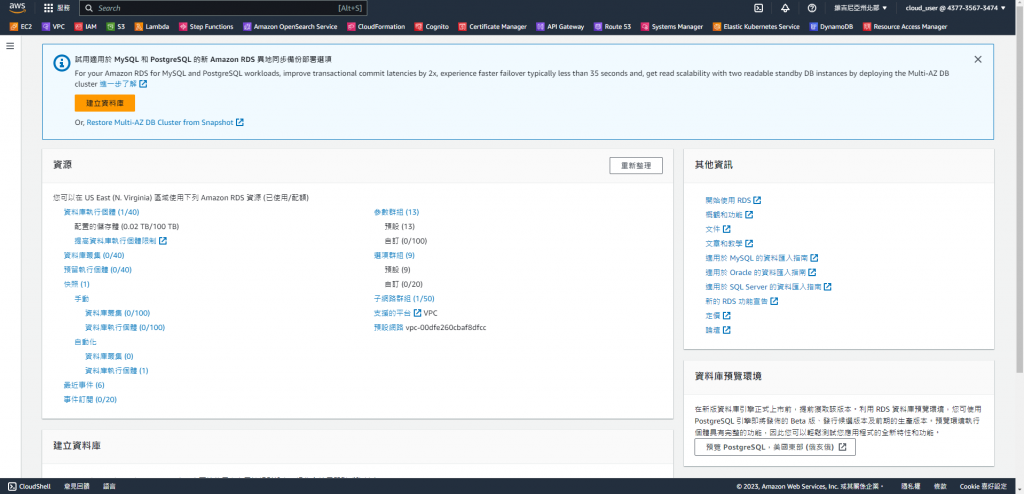Screen dimensions: 1024x494
Task: Open the 文件 documentation link
Action: point(717,229)
